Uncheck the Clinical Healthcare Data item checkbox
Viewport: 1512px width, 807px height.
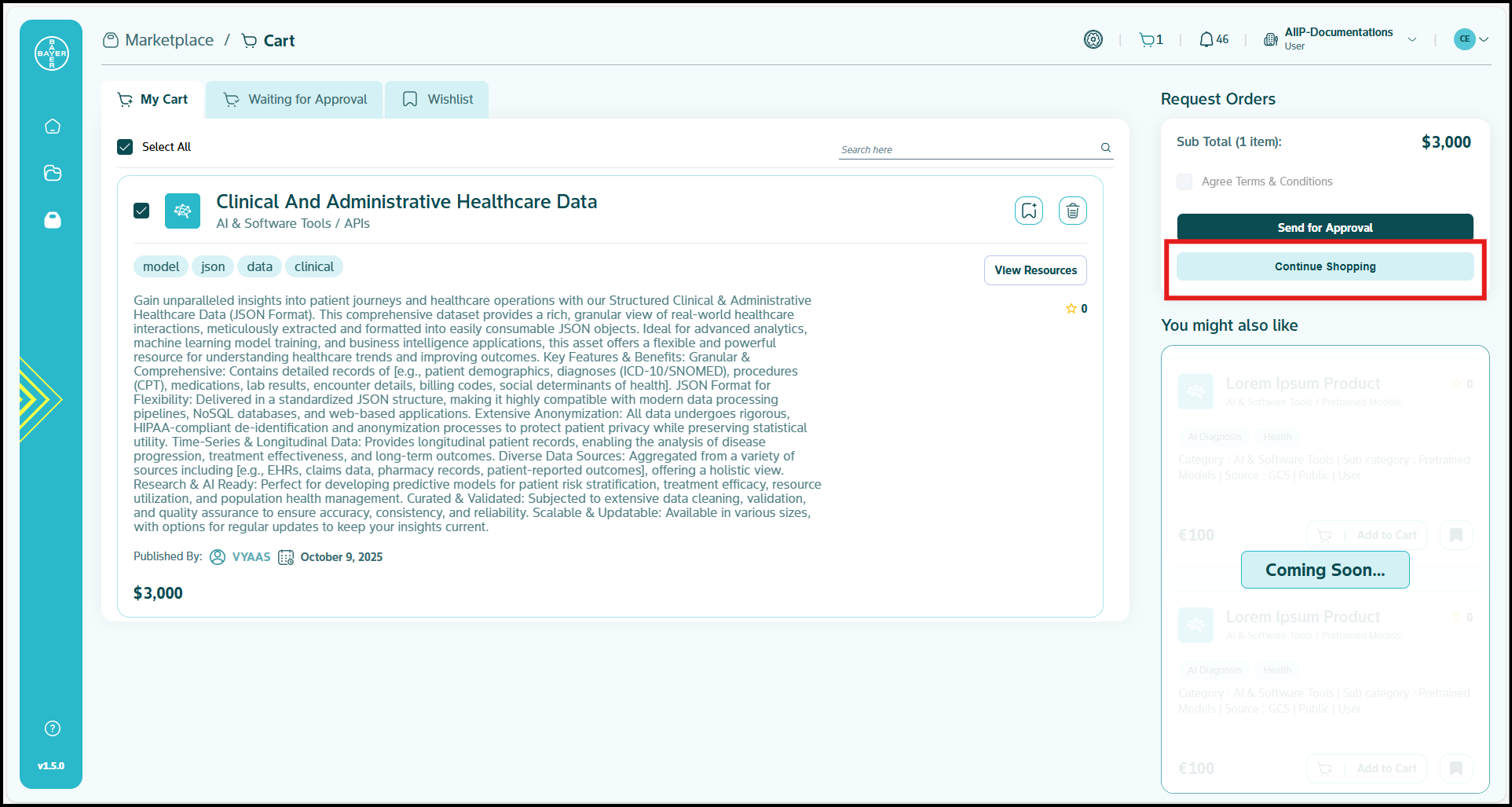(x=141, y=211)
